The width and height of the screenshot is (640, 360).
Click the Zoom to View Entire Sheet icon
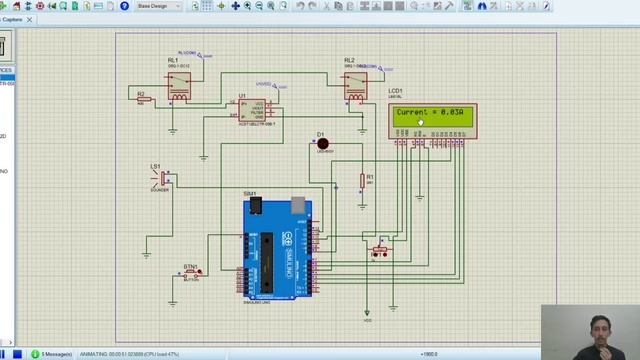tap(271, 6)
